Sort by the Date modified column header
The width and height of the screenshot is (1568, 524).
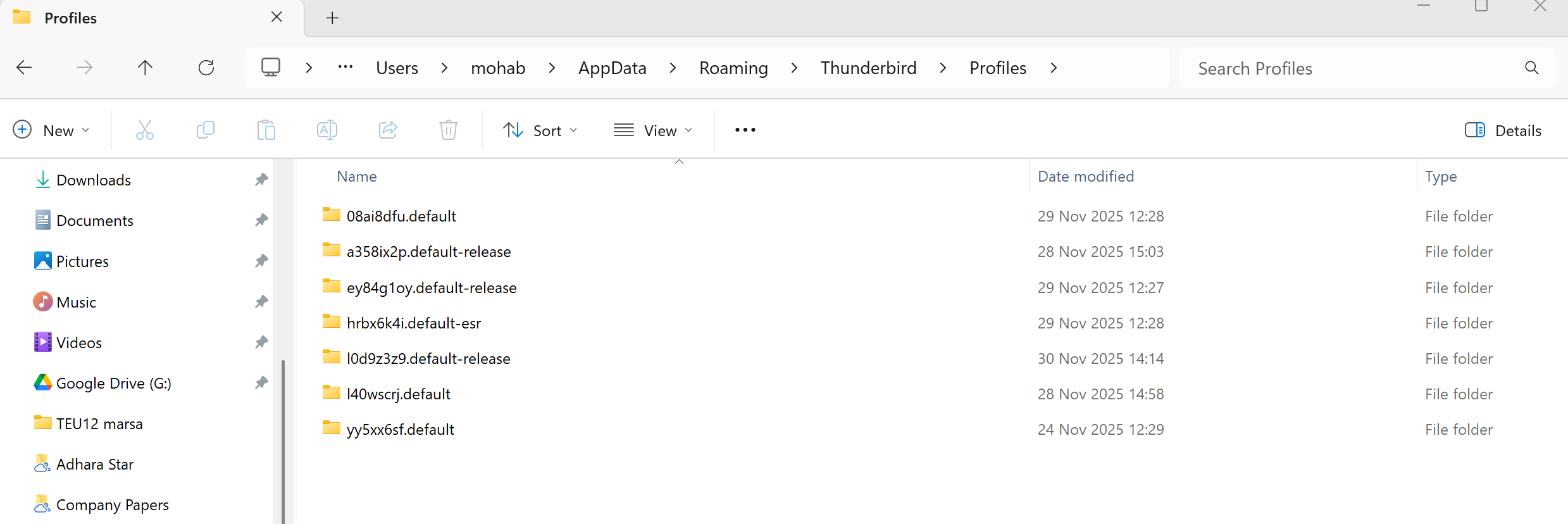[x=1086, y=177]
